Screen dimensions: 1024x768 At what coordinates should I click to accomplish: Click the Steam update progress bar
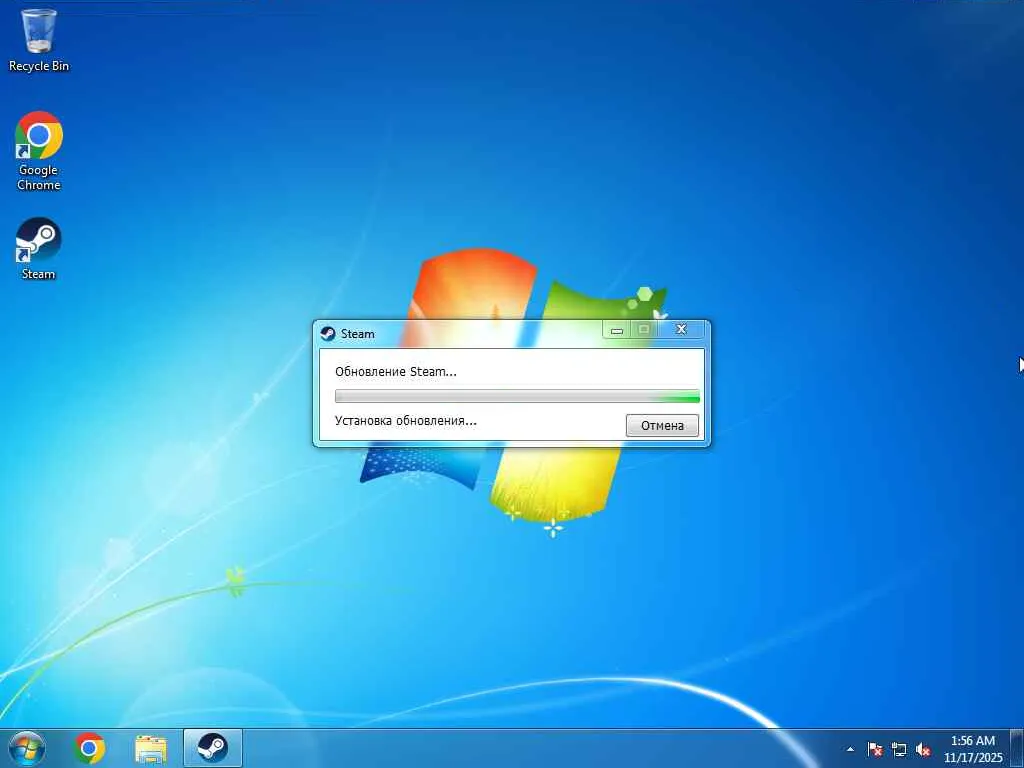(x=517, y=396)
